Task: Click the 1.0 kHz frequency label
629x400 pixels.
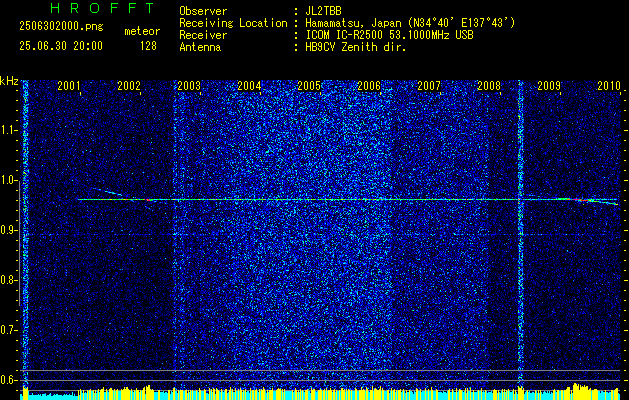Action: pyautogui.click(x=9, y=180)
